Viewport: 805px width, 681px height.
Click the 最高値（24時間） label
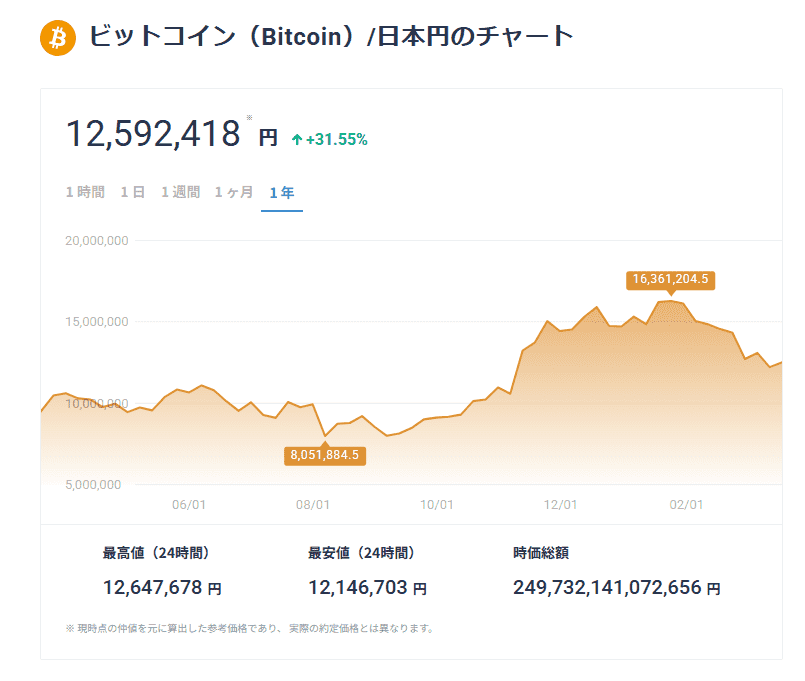(155, 552)
